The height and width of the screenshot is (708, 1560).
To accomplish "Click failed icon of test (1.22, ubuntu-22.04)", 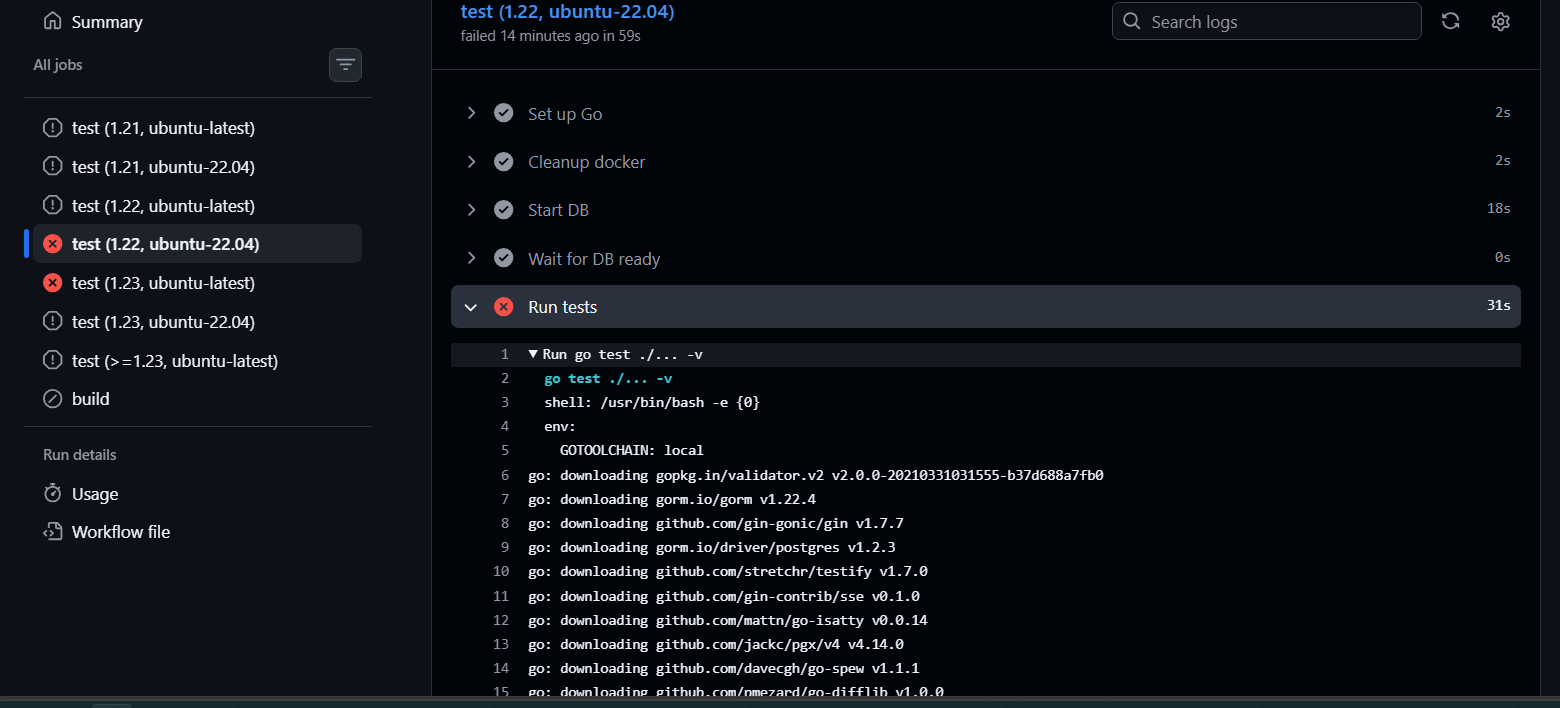I will (x=53, y=244).
